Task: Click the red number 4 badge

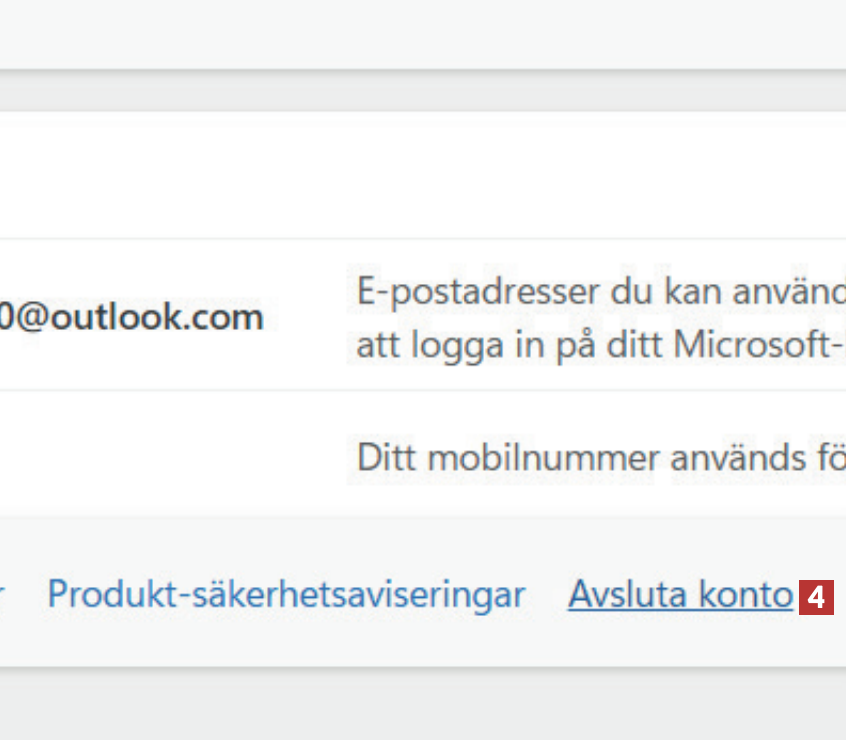Action: tap(816, 598)
